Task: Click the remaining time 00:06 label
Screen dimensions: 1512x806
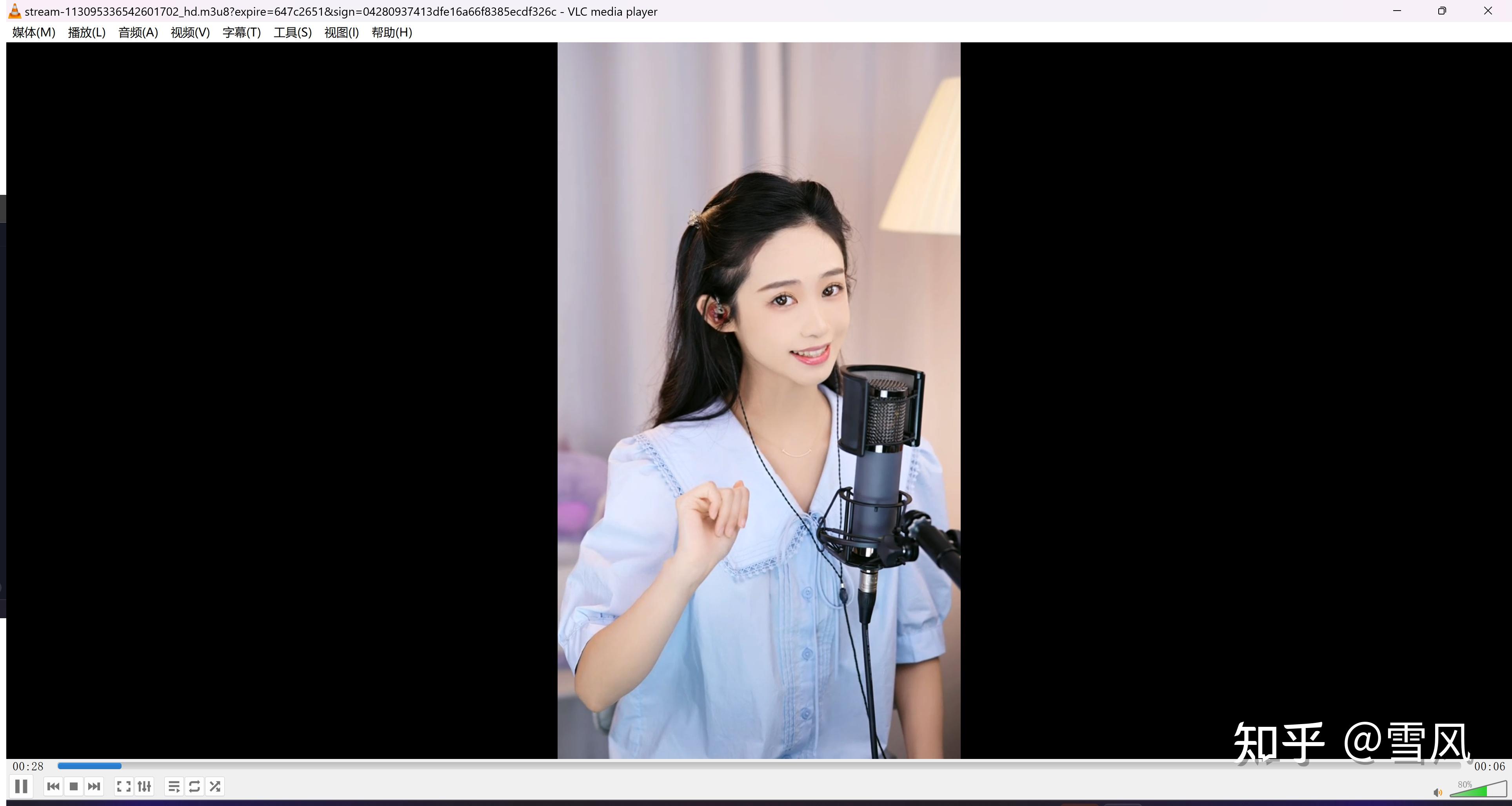Action: click(x=1490, y=766)
